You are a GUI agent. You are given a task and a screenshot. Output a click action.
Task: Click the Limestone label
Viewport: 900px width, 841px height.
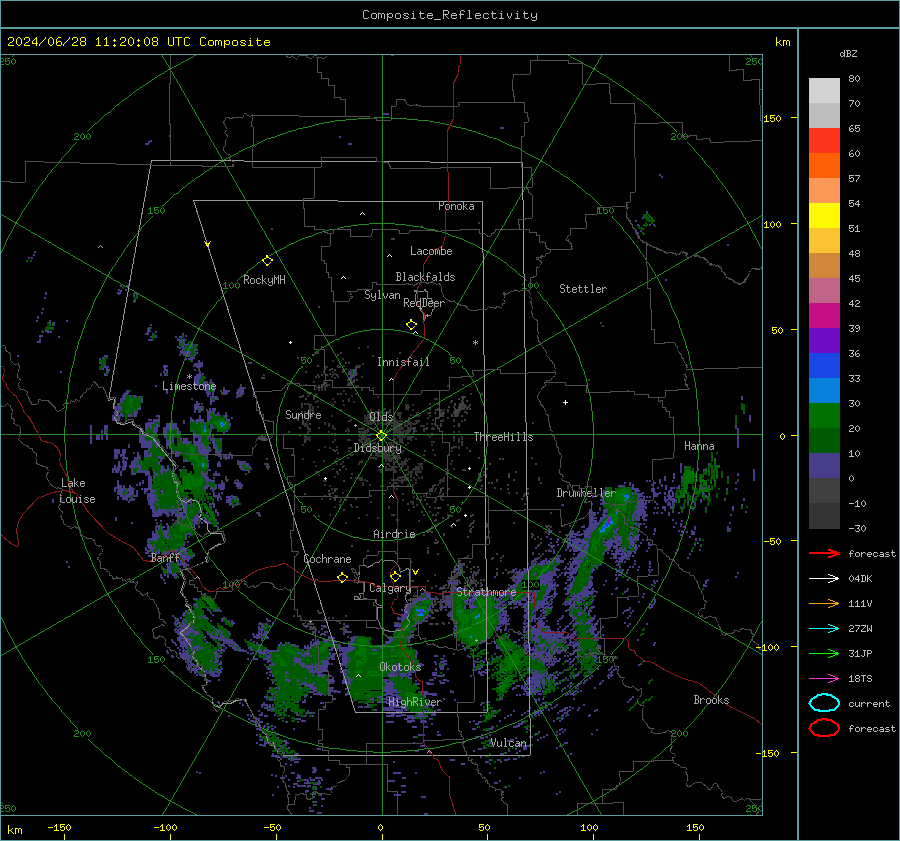(189, 386)
